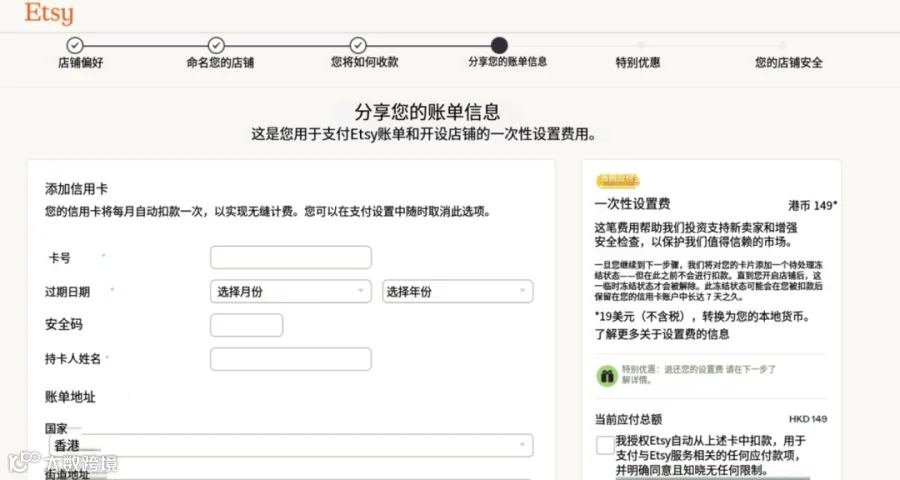Click the 添加信用卡 heading
This screenshot has height=480, width=900.
[x=76, y=189]
